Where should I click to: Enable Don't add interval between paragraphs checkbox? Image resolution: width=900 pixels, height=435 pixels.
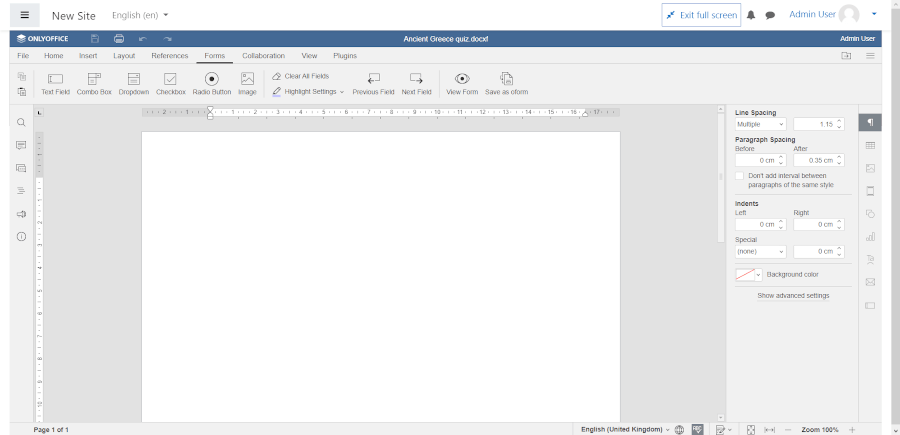coord(739,176)
